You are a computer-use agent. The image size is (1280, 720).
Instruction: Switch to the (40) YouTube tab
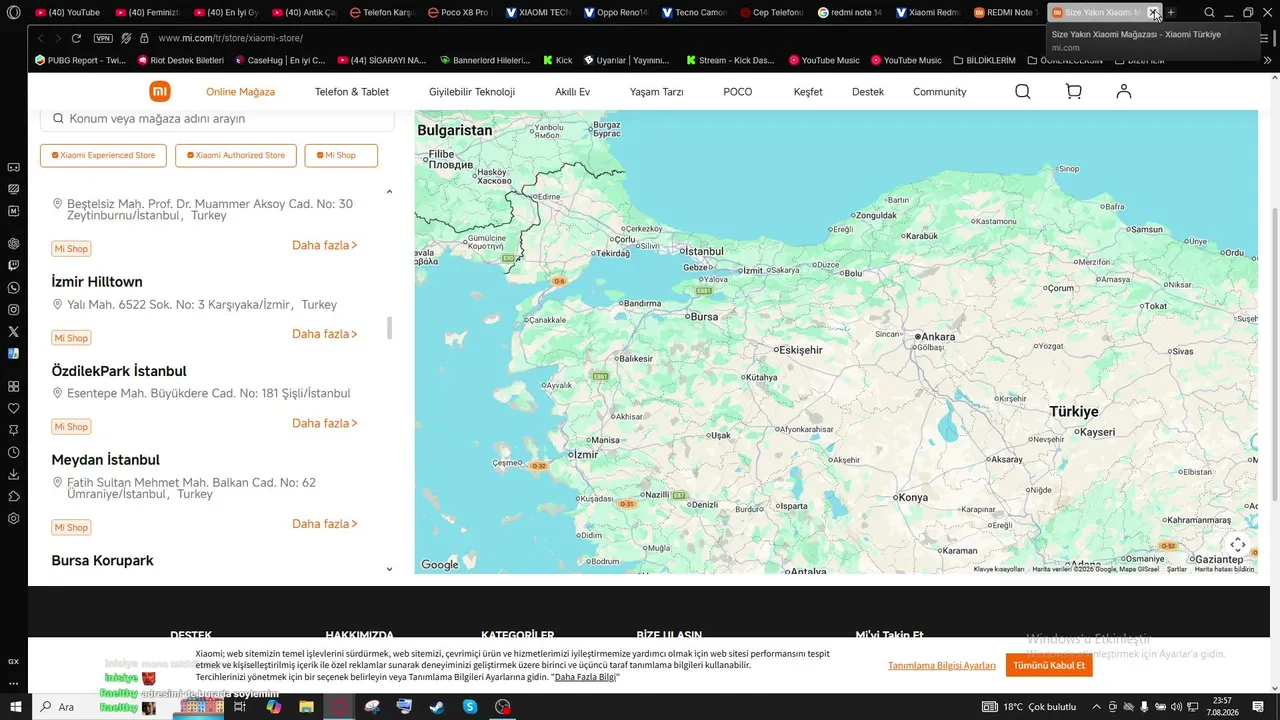68,13
